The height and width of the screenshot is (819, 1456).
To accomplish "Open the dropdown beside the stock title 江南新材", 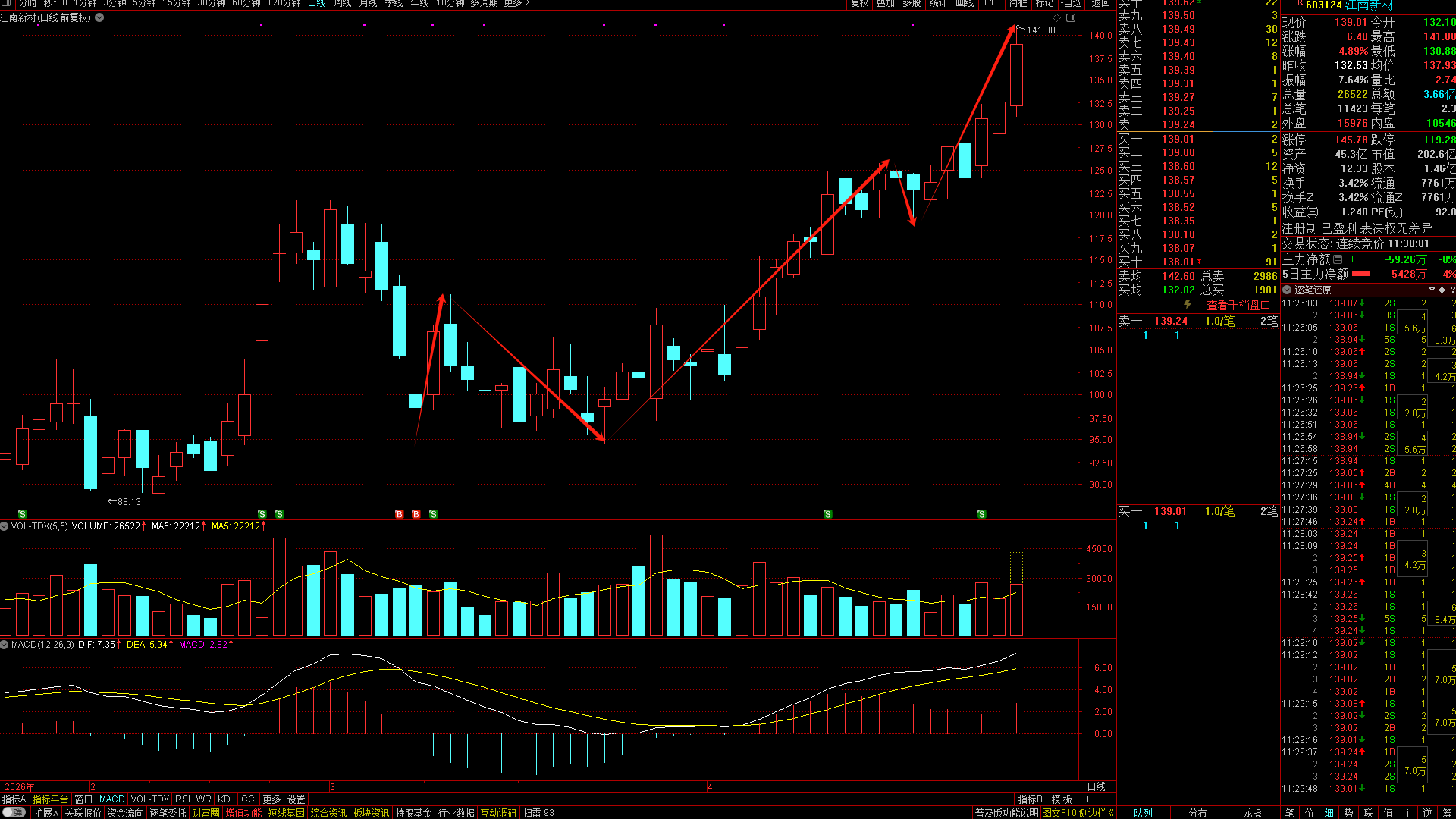I will pos(99,17).
